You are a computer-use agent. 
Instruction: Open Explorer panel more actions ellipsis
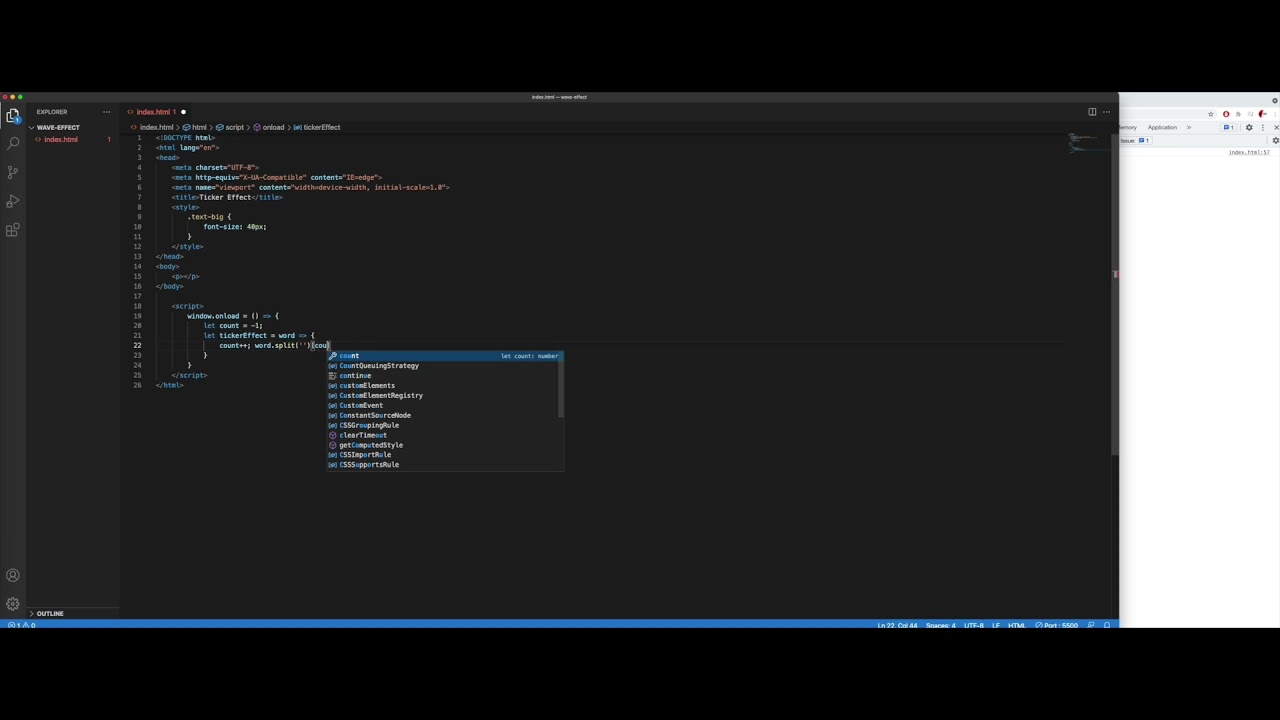[107, 112]
